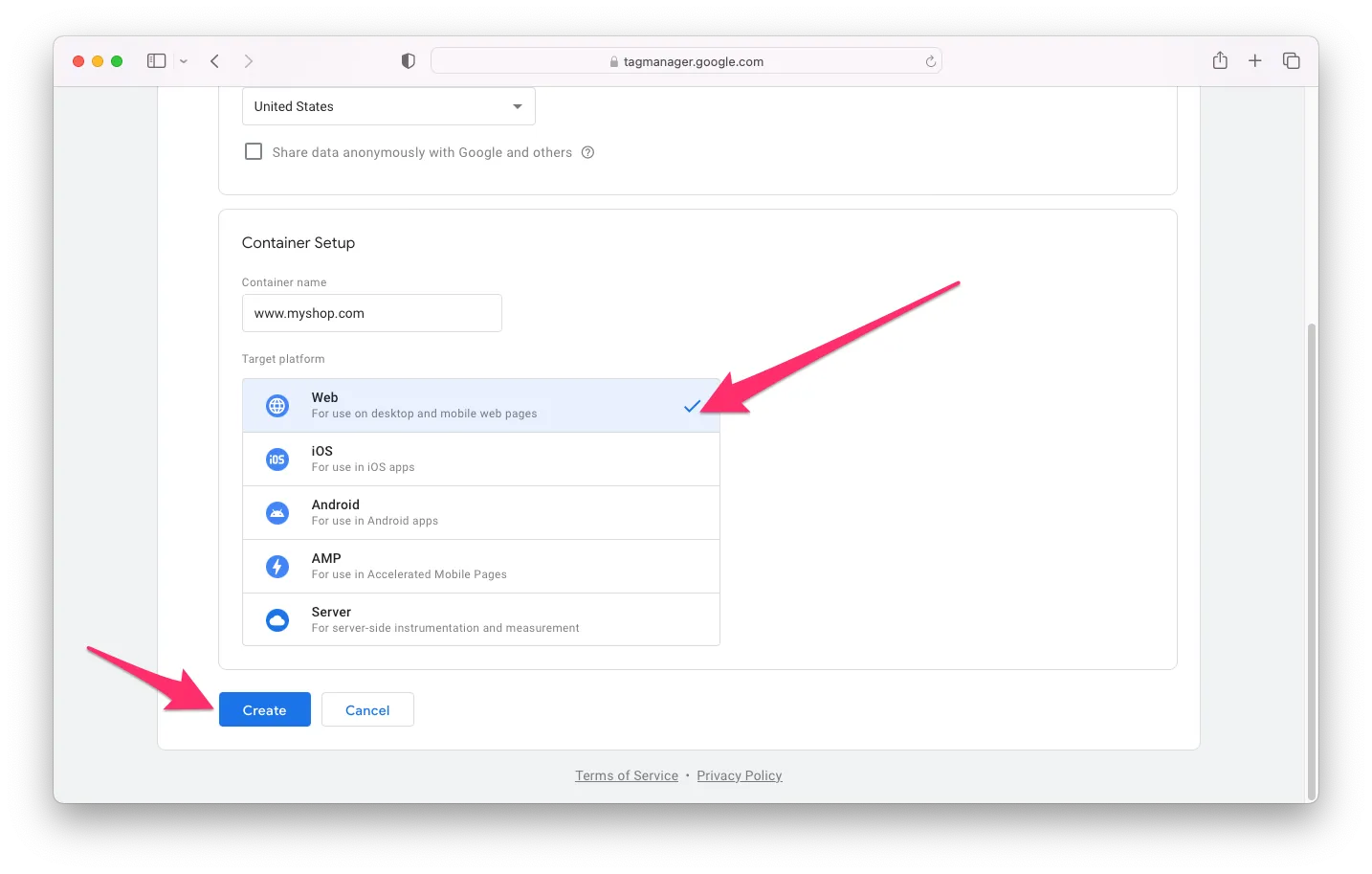Enable Share data anonymously checkbox
The height and width of the screenshot is (874, 1372).
click(254, 152)
